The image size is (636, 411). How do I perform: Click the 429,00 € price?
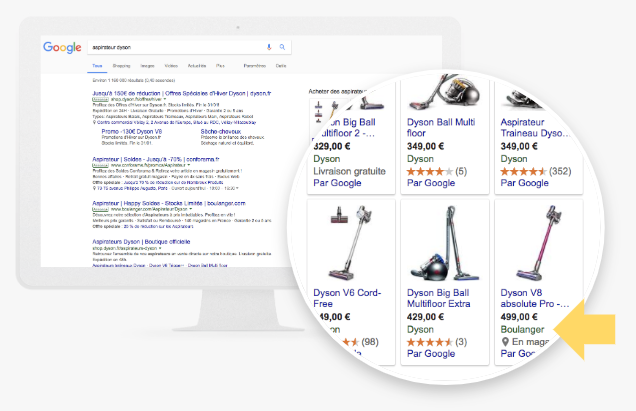click(425, 317)
